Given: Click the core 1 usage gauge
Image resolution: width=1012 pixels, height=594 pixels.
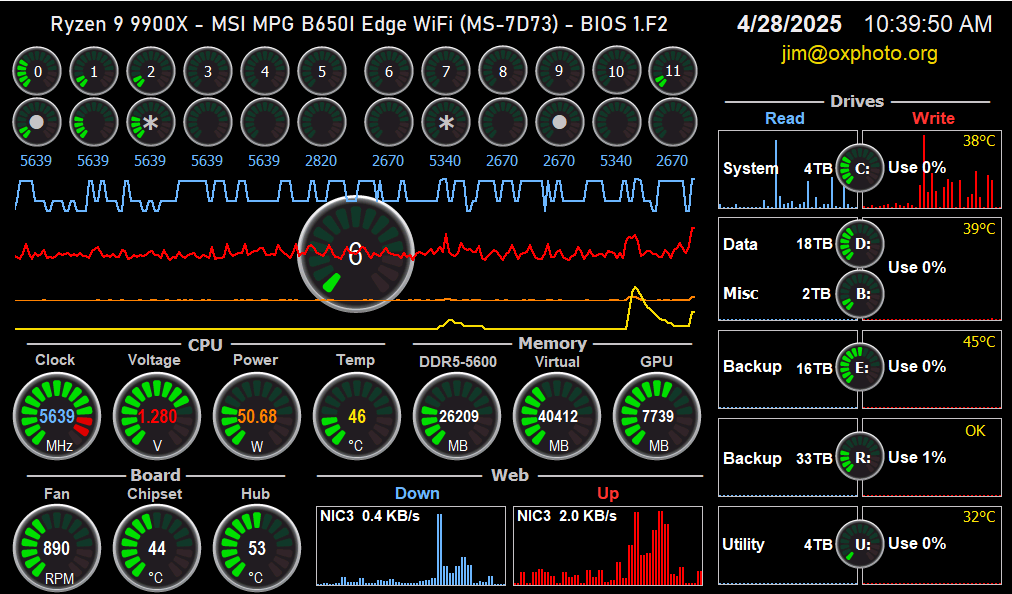Looking at the screenshot, I should pyautogui.click(x=94, y=71).
